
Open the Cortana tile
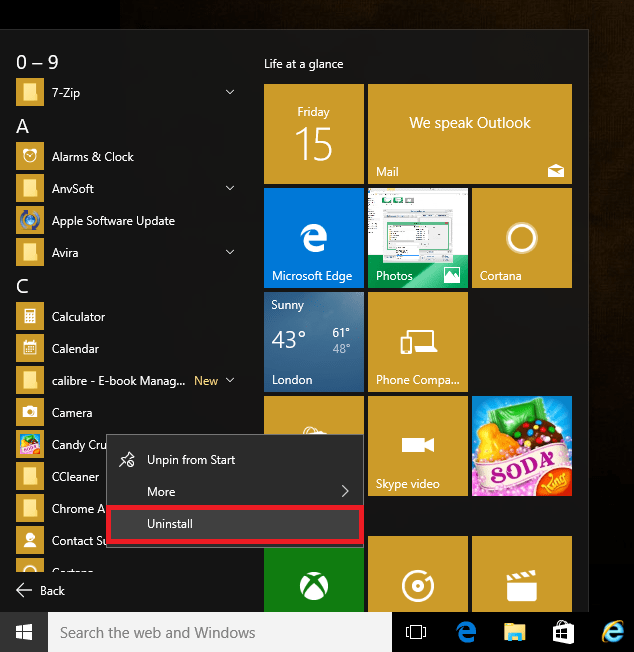click(522, 238)
